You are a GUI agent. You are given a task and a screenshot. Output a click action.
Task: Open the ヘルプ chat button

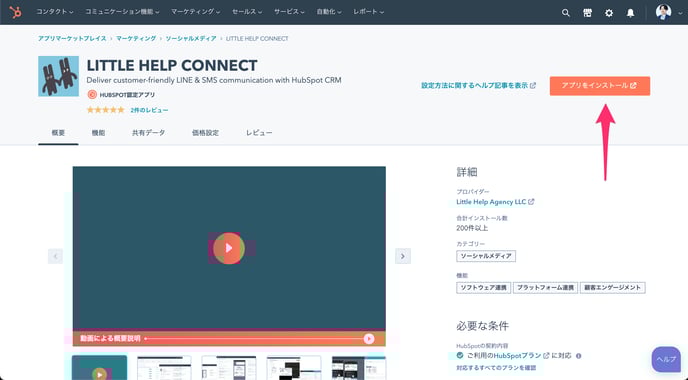(666, 359)
